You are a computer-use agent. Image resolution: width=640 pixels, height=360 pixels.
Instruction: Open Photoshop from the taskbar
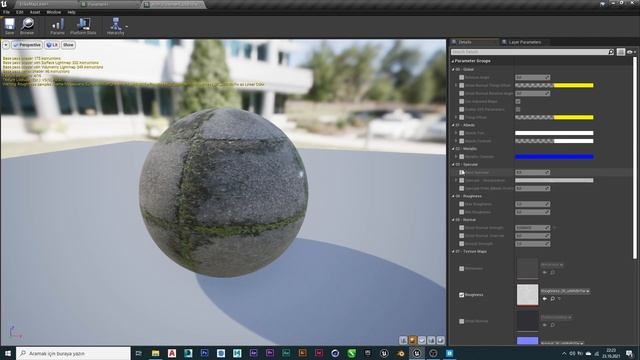pos(204,353)
